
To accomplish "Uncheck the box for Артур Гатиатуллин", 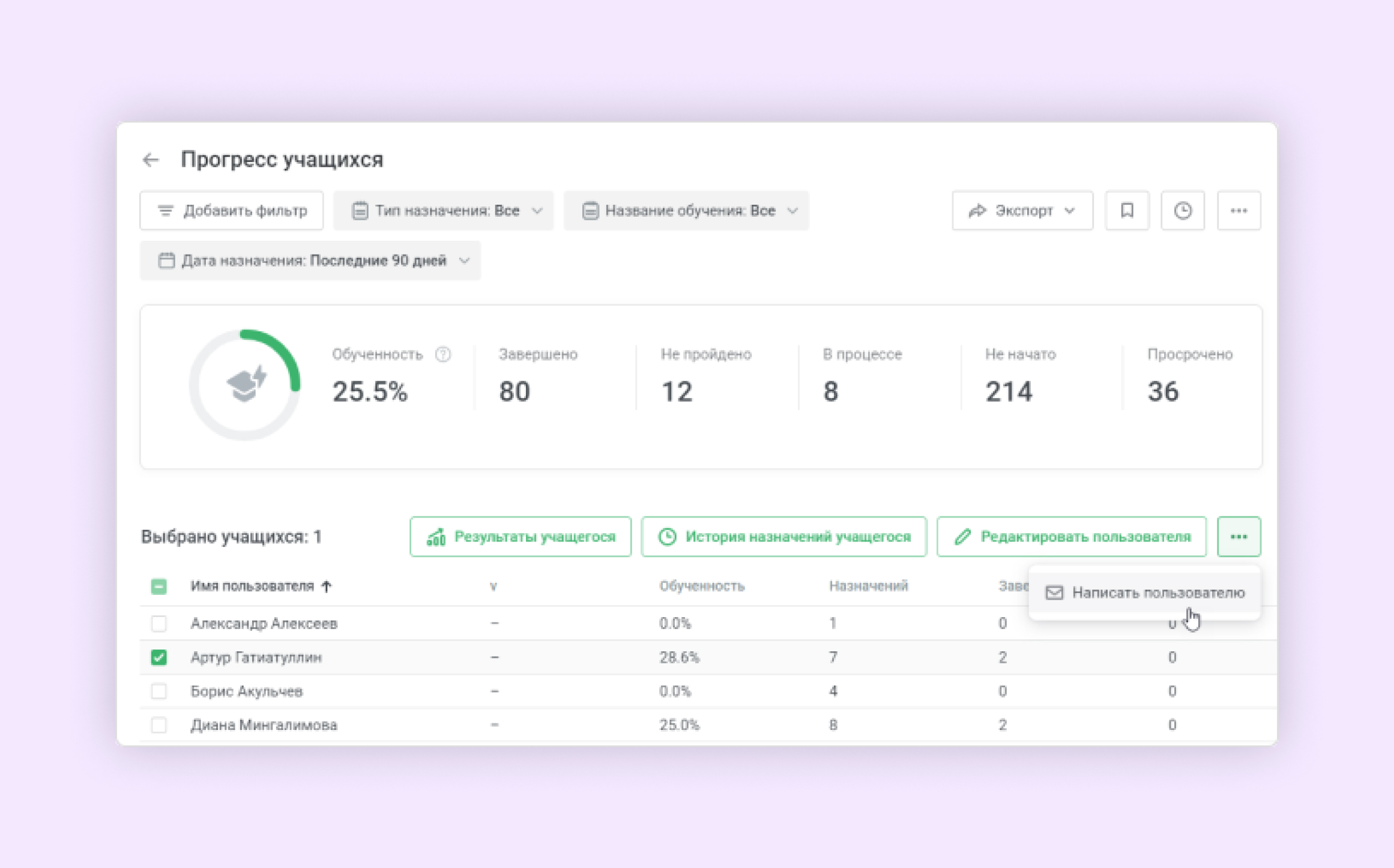I will point(158,657).
